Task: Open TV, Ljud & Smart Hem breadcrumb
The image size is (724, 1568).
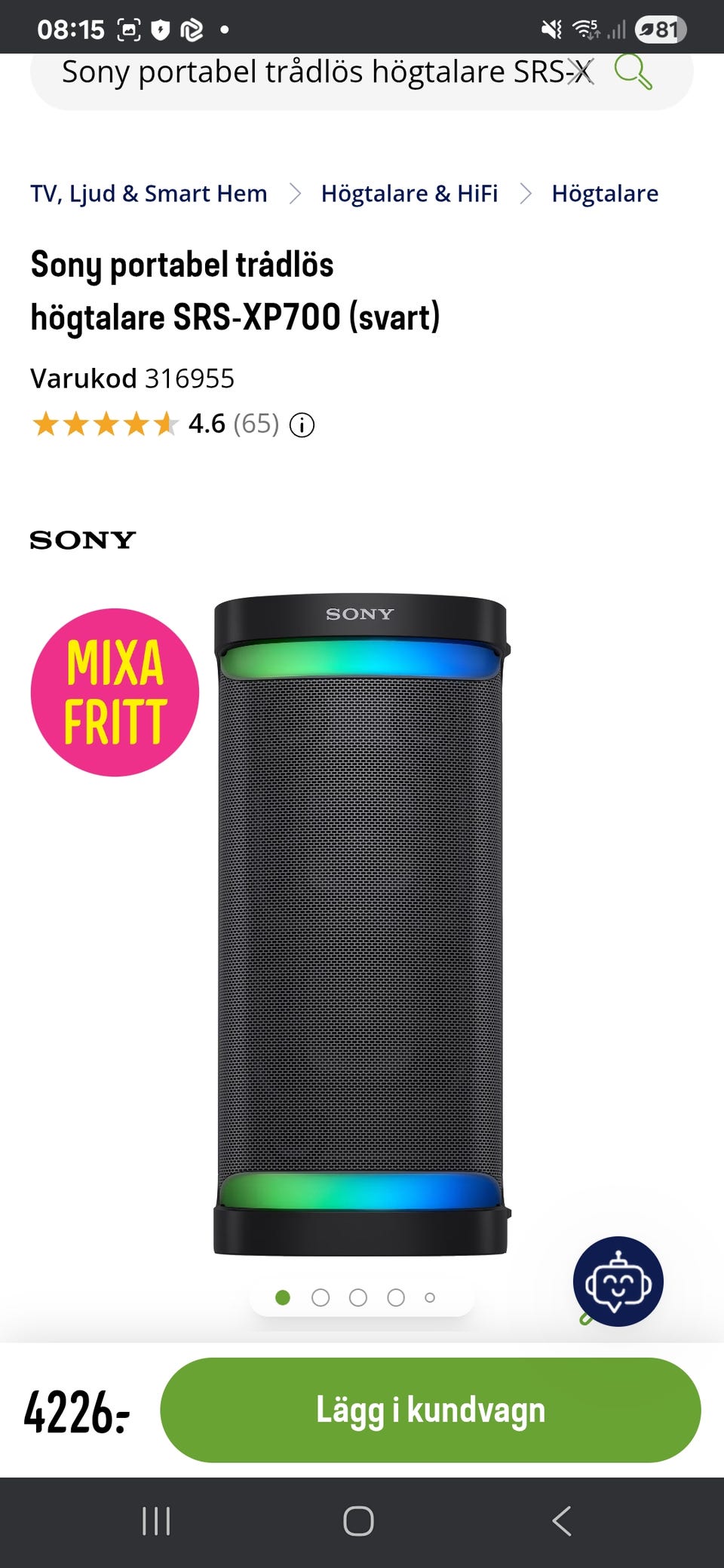Action: pyautogui.click(x=149, y=194)
